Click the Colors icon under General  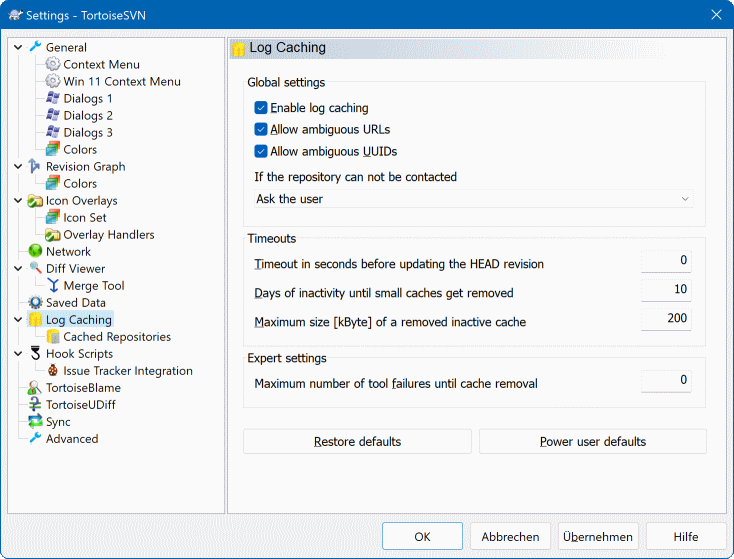click(52, 149)
